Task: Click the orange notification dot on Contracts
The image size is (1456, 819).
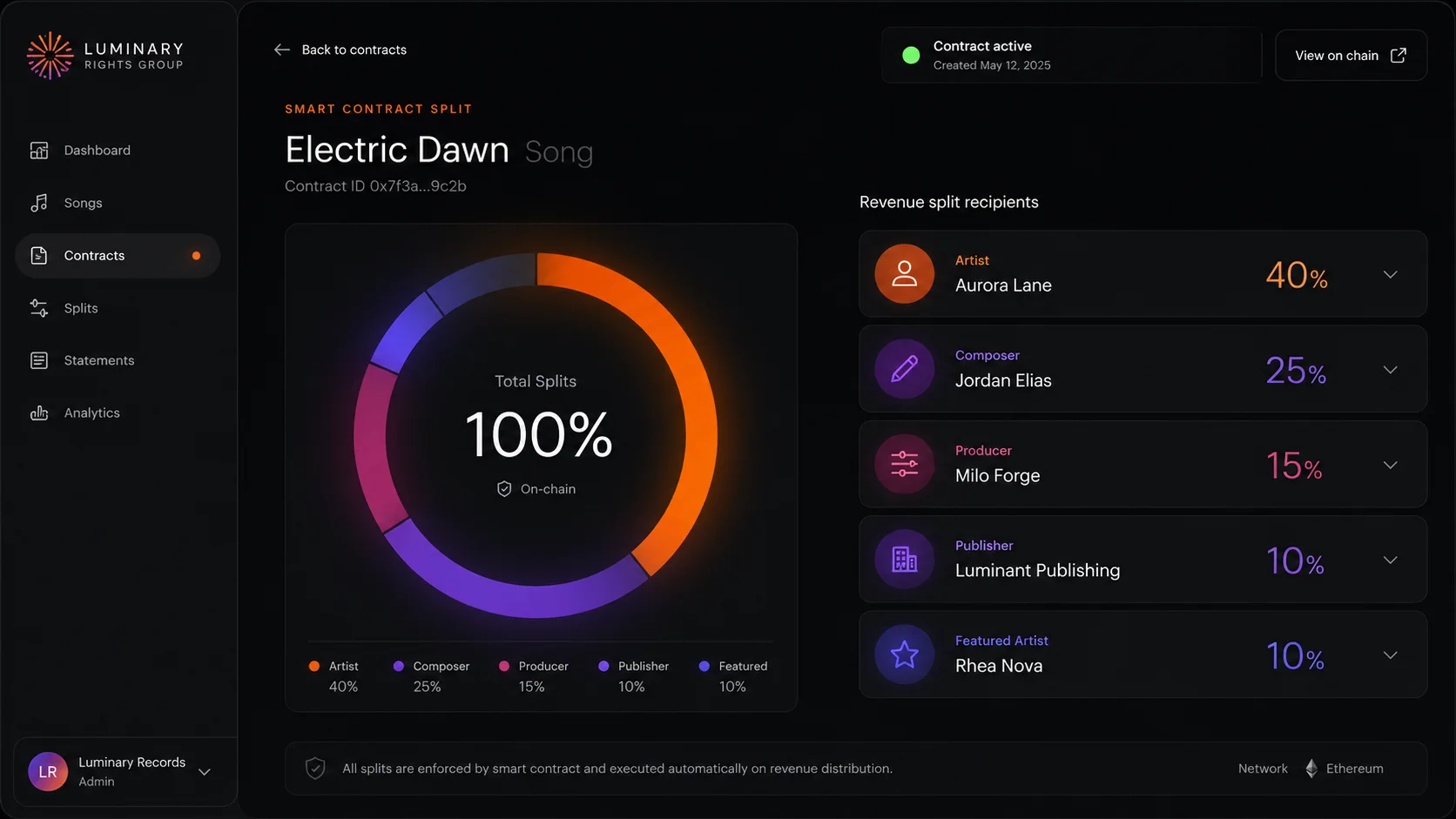Action: click(196, 256)
